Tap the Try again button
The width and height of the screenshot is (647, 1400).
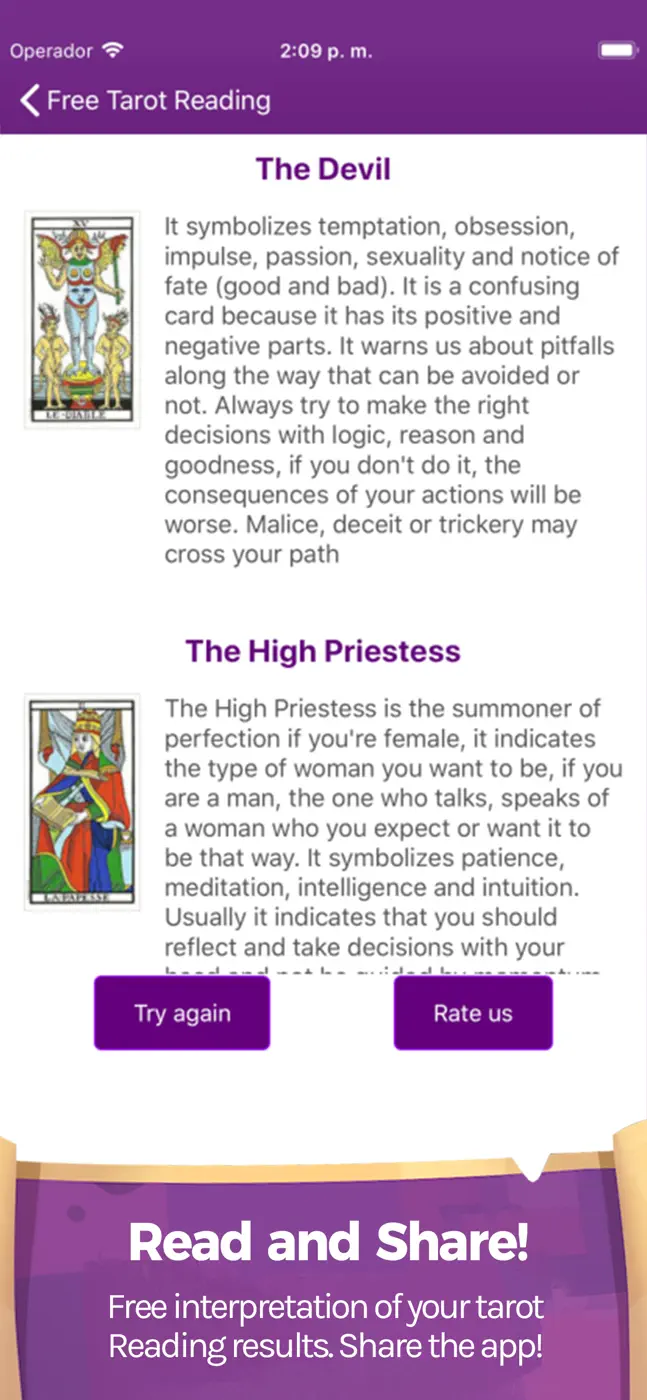[x=182, y=1013]
